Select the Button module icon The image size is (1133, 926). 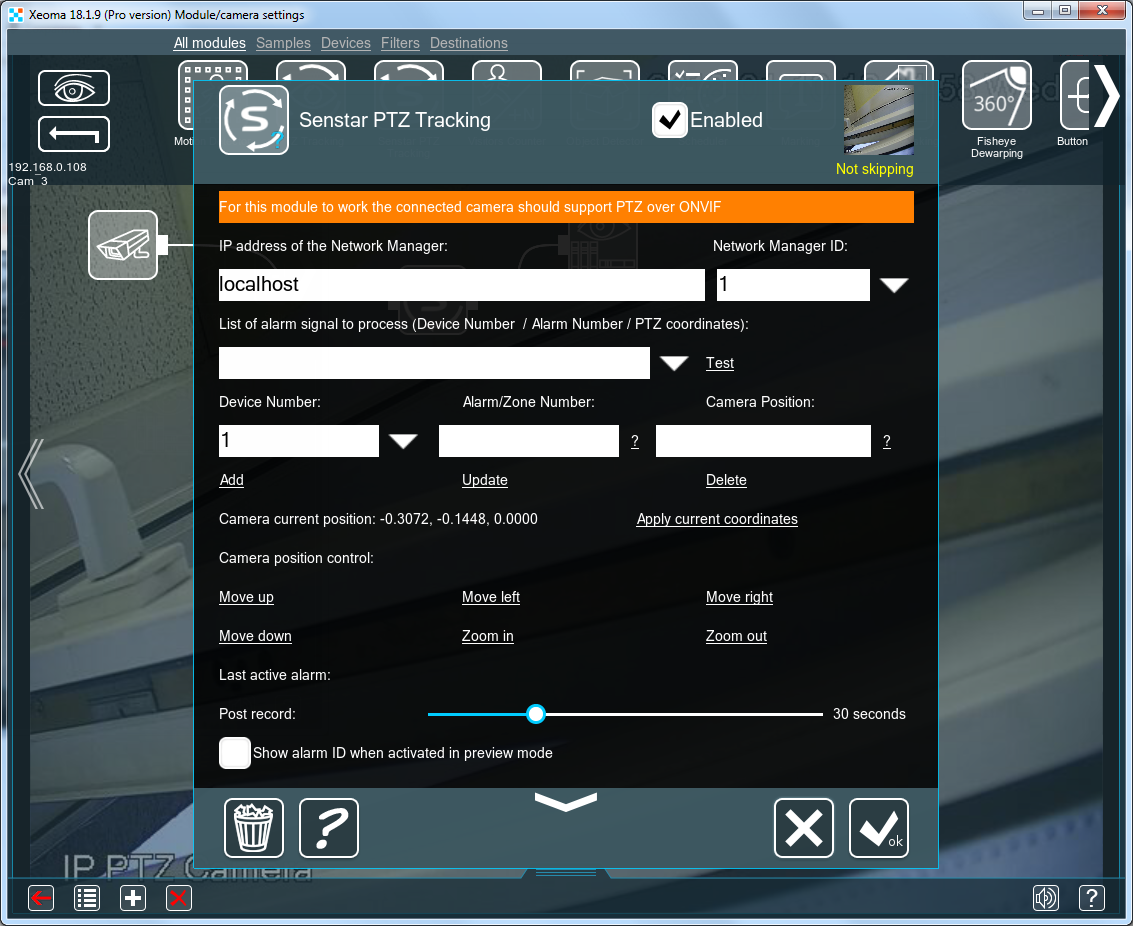click(1074, 95)
